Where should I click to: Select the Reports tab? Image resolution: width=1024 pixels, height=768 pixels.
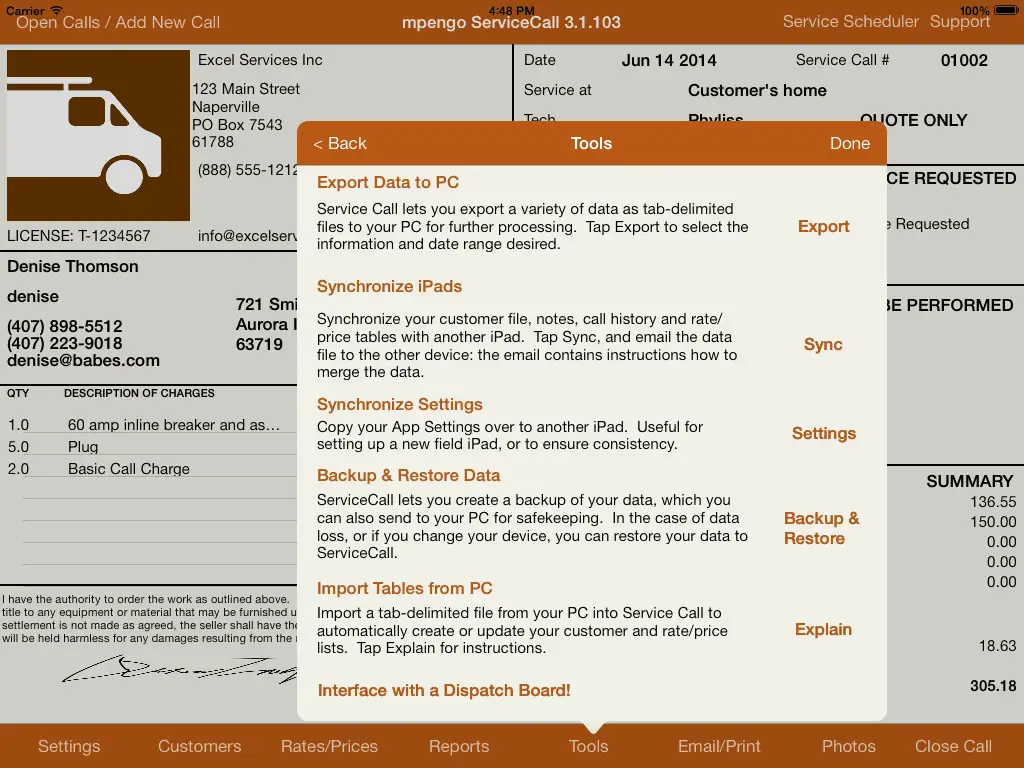(x=459, y=746)
